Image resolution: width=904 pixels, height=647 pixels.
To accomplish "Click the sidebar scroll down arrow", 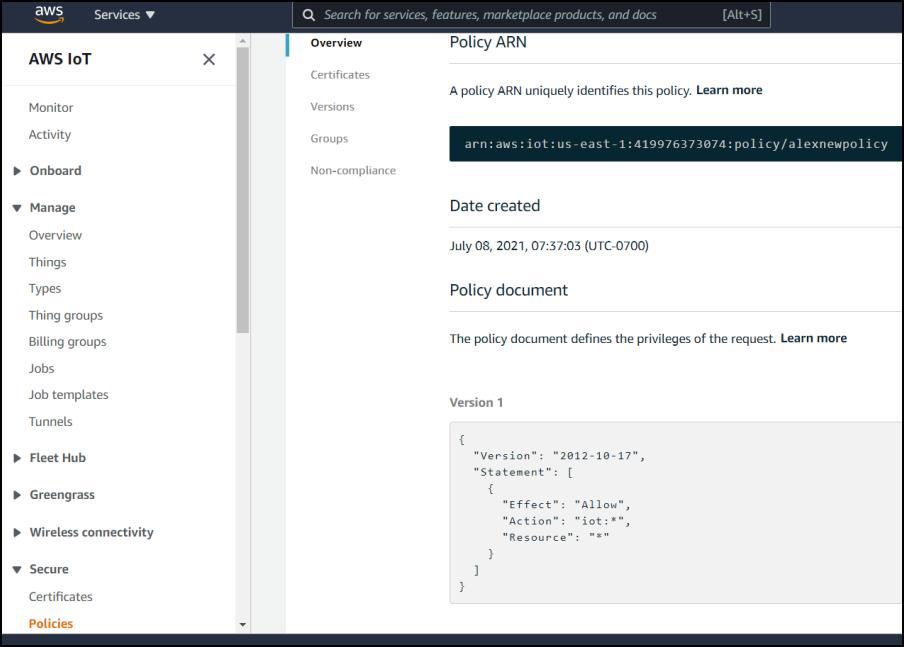I will 243,625.
